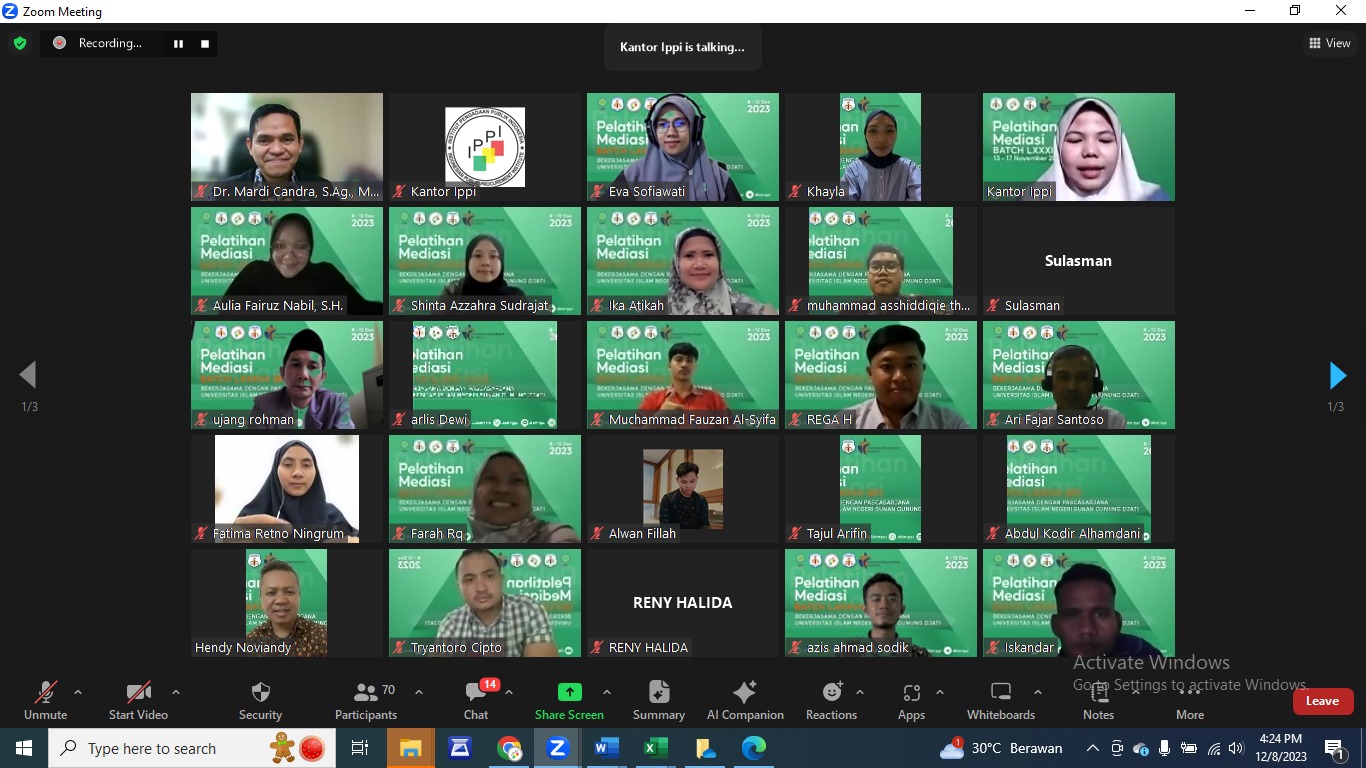Click the name label ujang rohman
The height and width of the screenshot is (768, 1366).
pyautogui.click(x=253, y=419)
